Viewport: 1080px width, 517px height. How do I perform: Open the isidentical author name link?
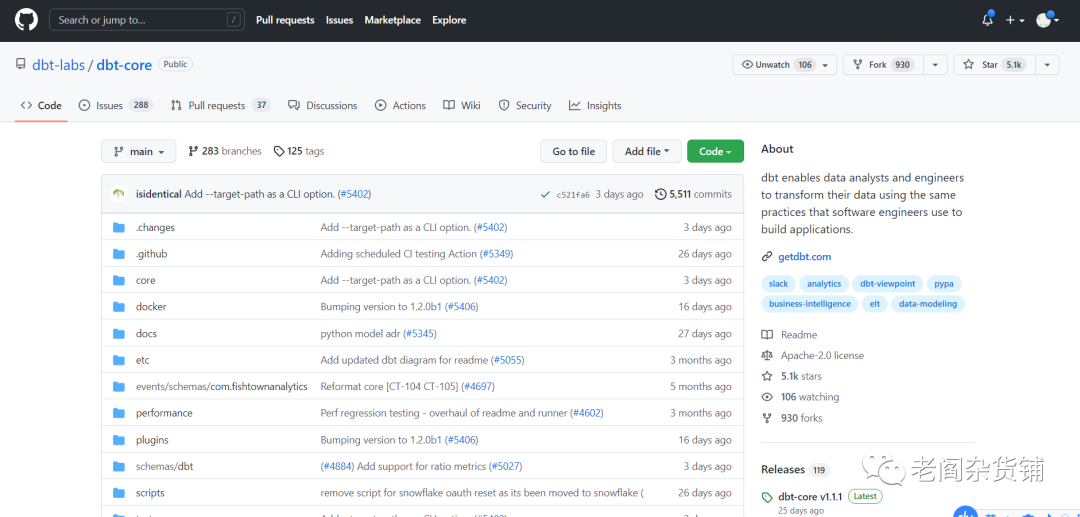tap(158, 194)
